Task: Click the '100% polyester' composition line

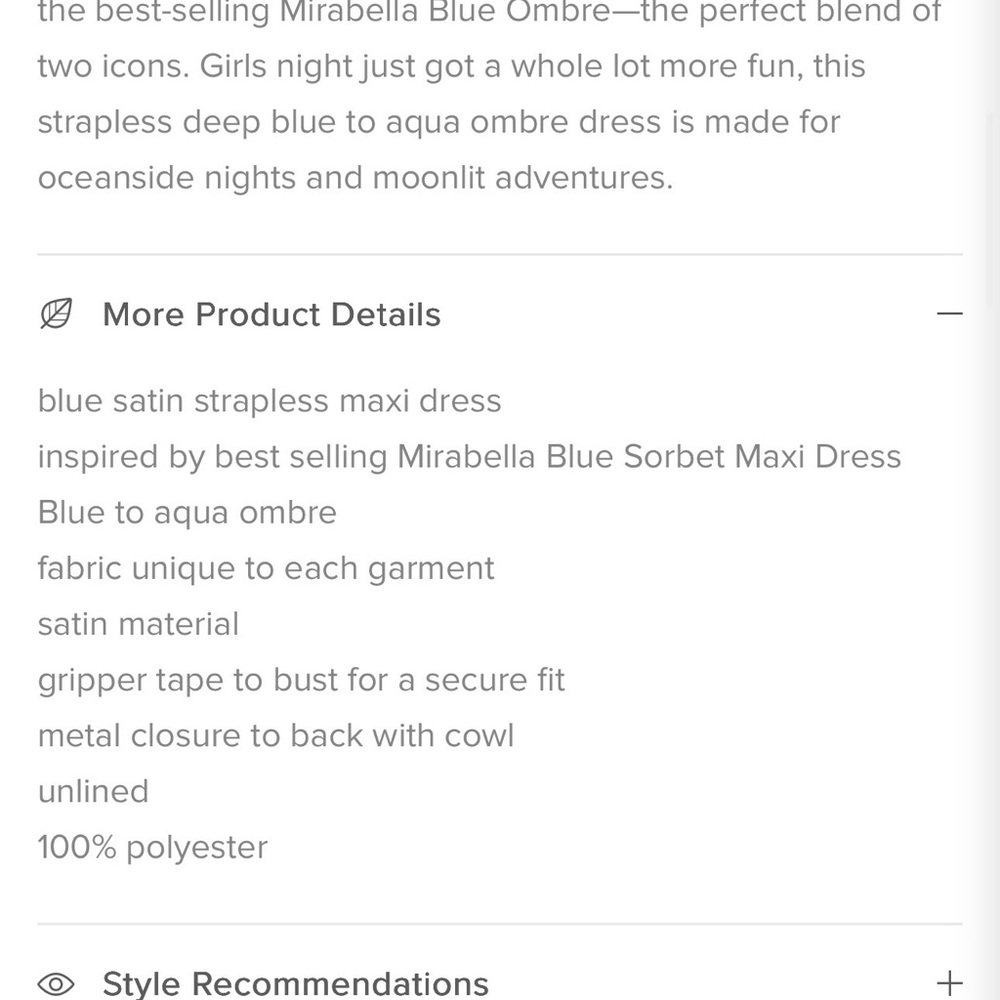Action: 152,848
